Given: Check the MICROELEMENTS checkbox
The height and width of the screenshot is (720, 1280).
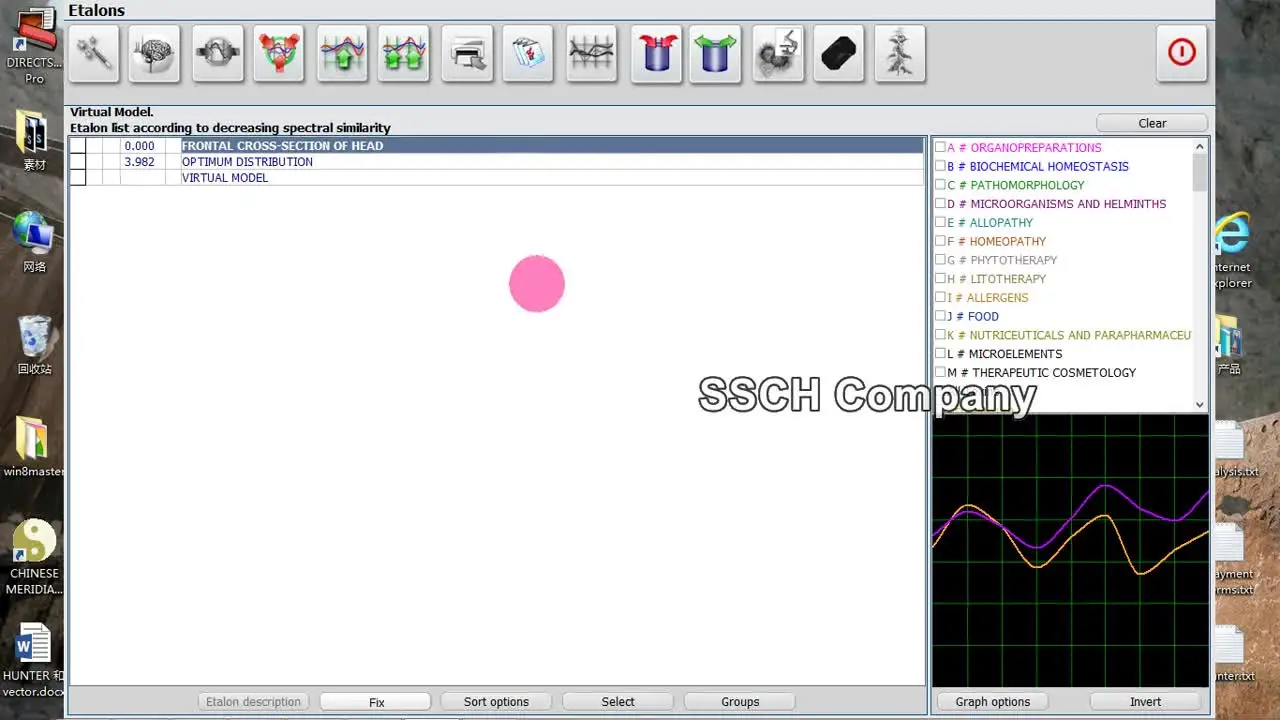Looking at the screenshot, I should coord(940,354).
